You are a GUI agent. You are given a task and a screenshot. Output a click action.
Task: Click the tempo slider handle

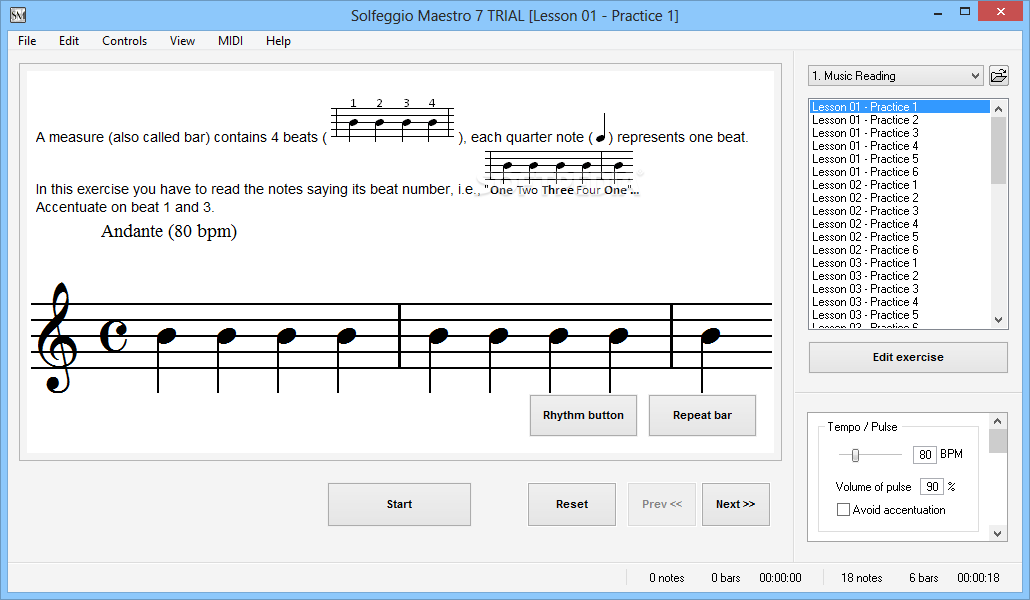pos(855,455)
